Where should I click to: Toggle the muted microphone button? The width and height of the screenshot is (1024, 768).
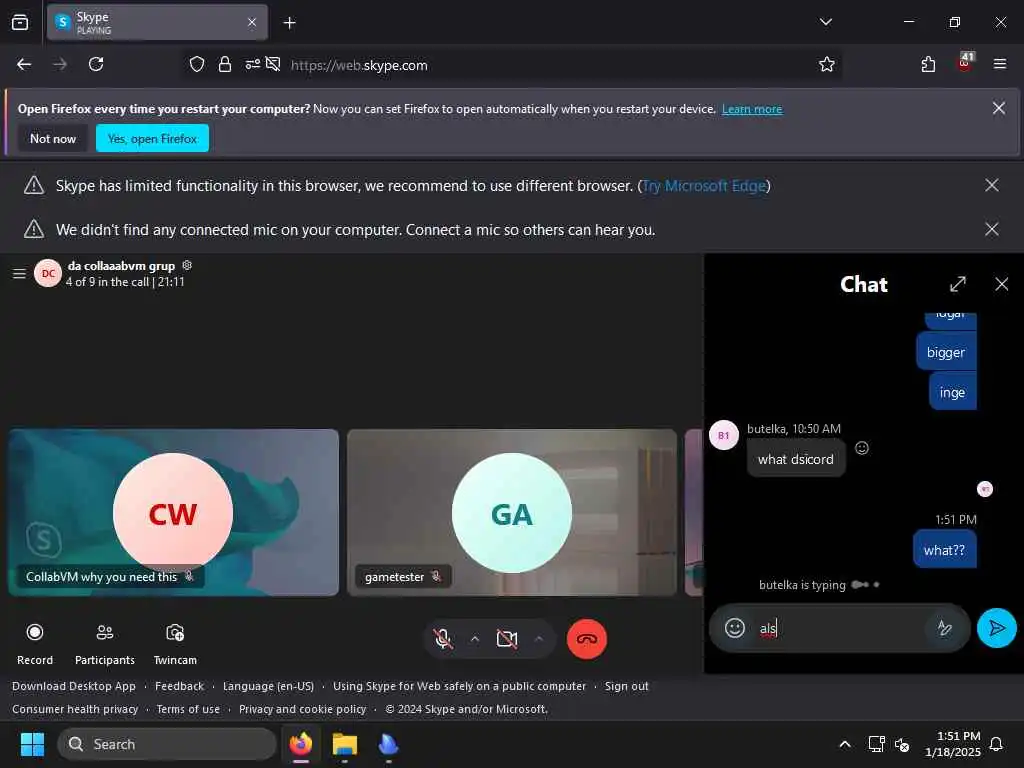[x=443, y=639]
